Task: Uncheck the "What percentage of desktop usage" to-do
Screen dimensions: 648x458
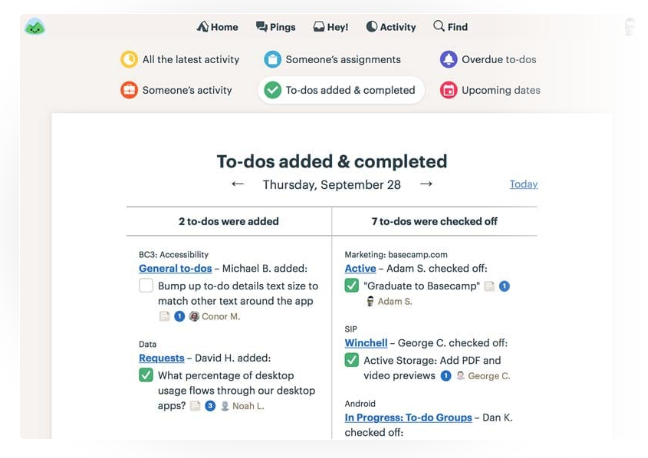Action: pyautogui.click(x=146, y=375)
